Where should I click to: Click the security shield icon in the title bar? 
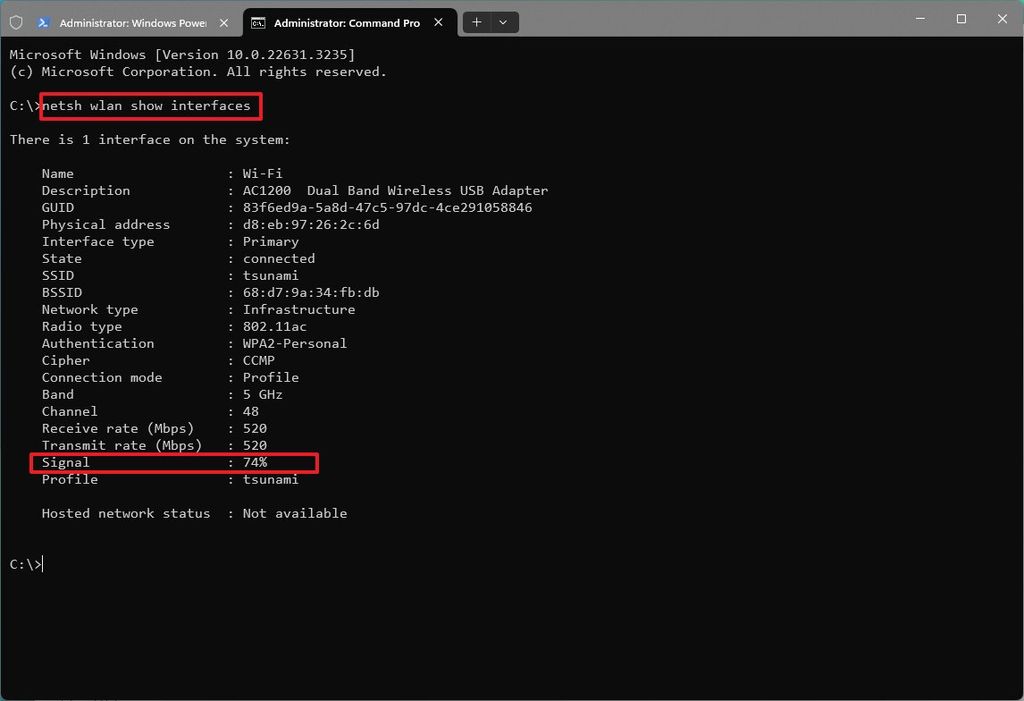(x=17, y=21)
